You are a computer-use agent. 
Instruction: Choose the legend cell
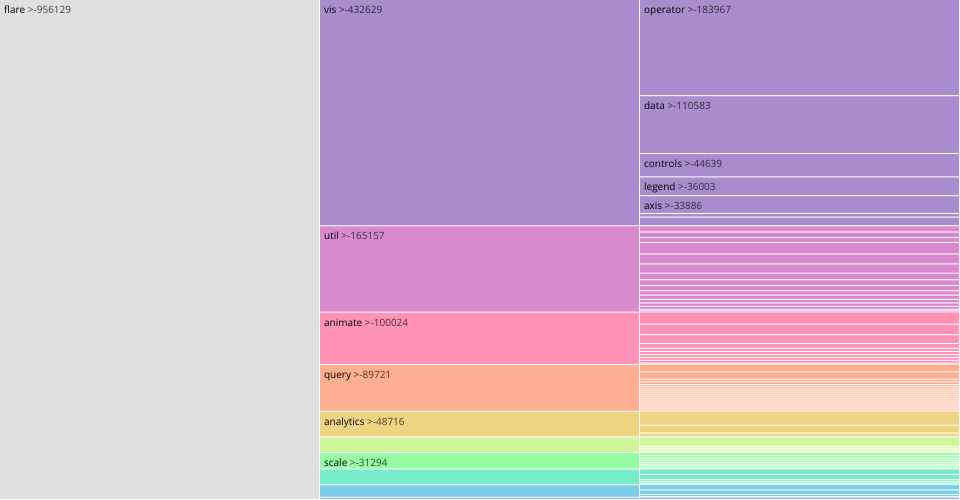[x=799, y=186]
